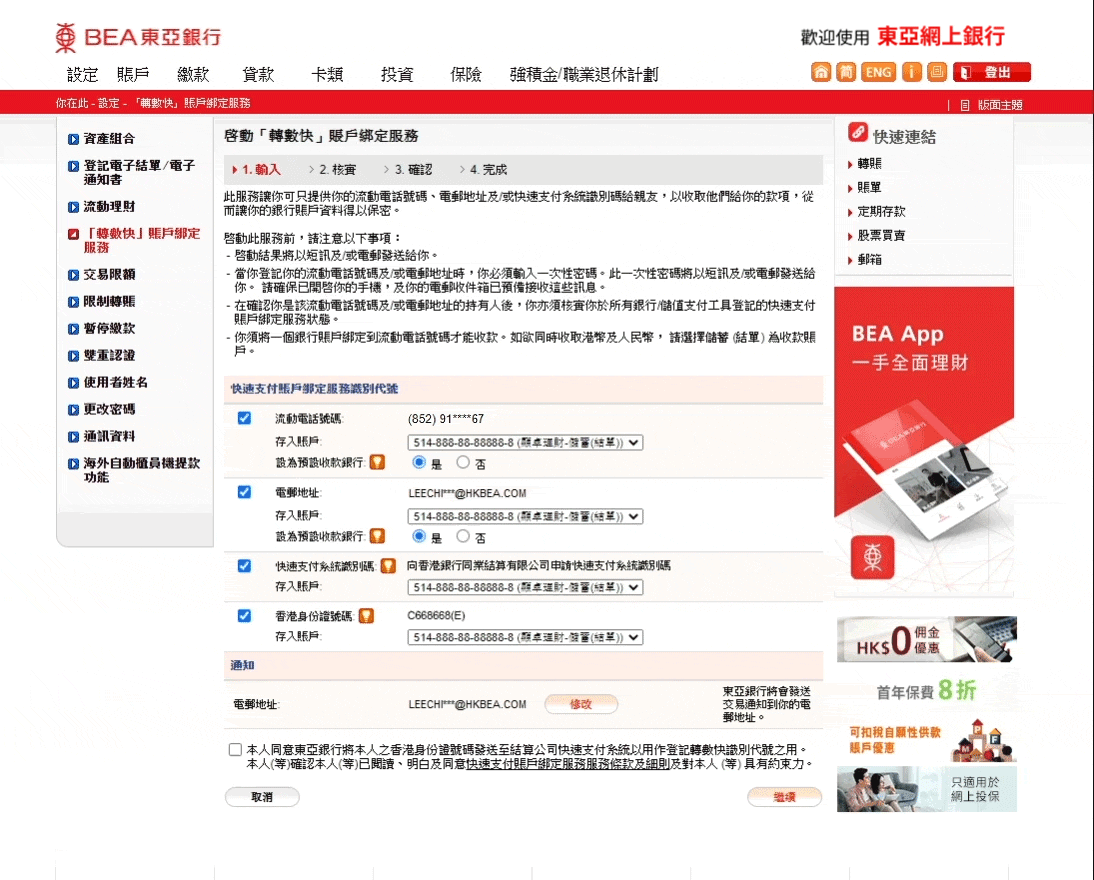This screenshot has height=880, width=1094.
Task: Show help icon beside 快速支付系統識別碼
Action: (388, 565)
